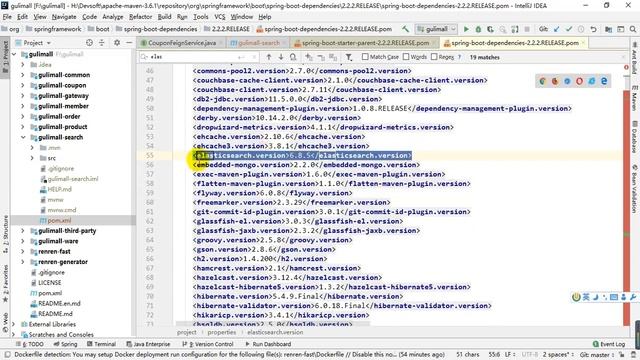The width and height of the screenshot is (640, 360).
Task: Click the elasticsearch.version breadcrumb
Action: click(x=275, y=332)
